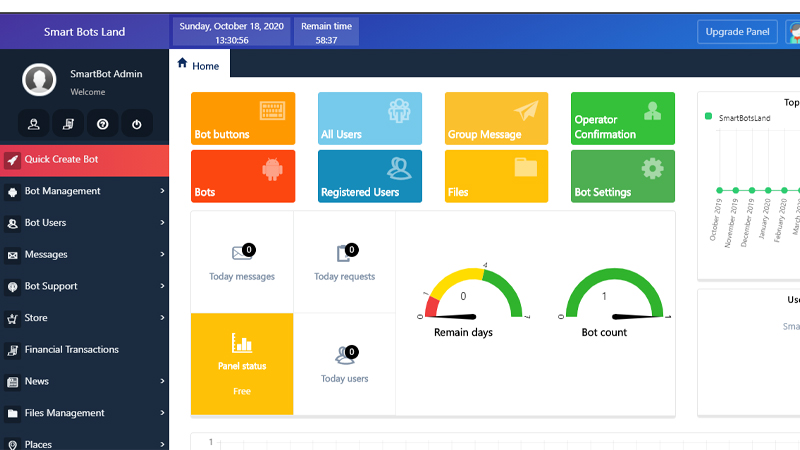Click the Upgrade Panel button
The width and height of the screenshot is (800, 450).
click(x=737, y=32)
